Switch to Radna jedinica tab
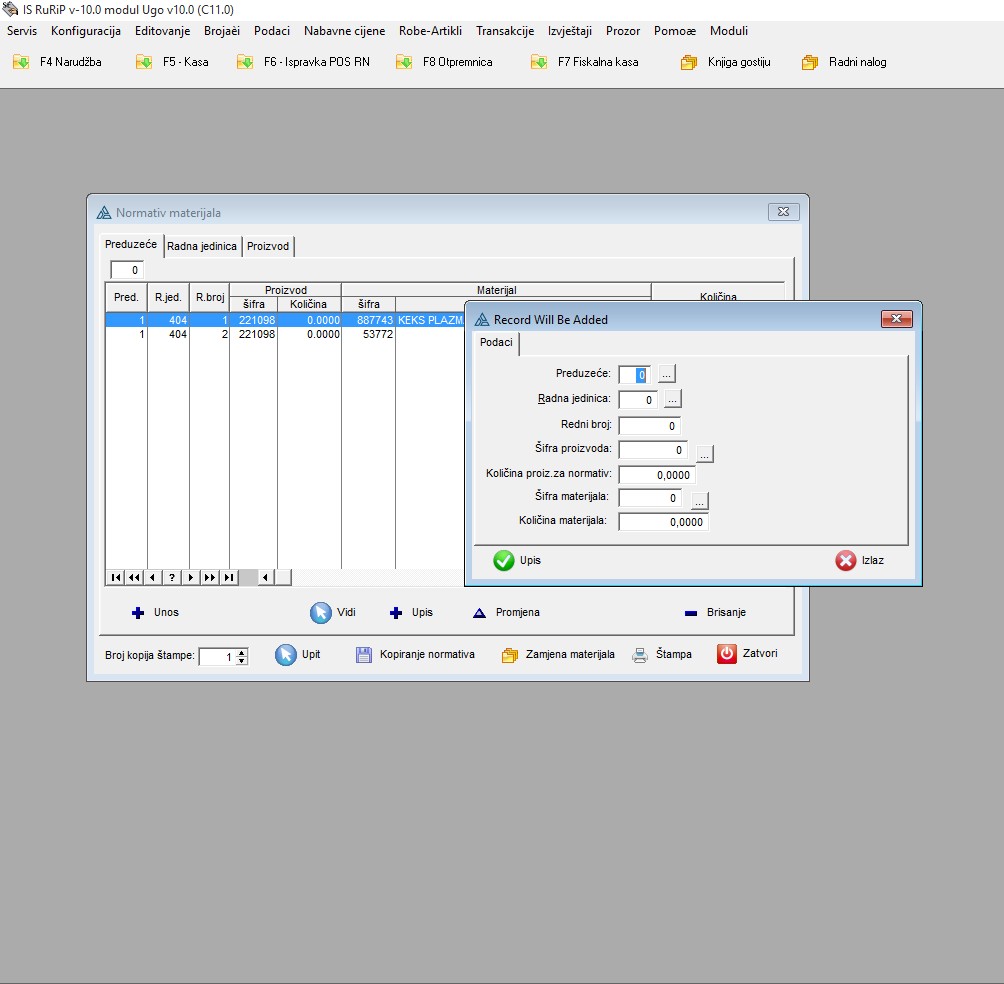Screen dimensions: 1004x984 pyautogui.click(x=202, y=246)
